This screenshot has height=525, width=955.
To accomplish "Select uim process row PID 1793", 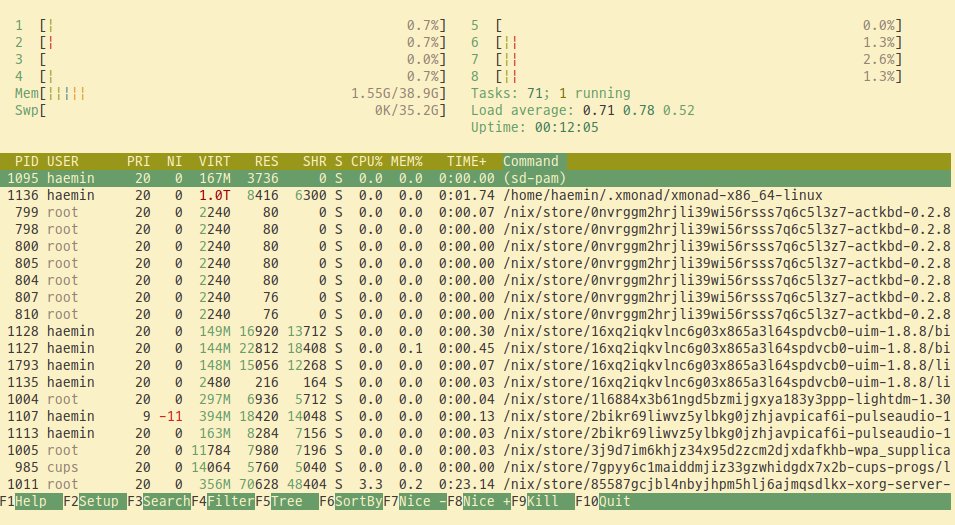I will tap(475, 365).
